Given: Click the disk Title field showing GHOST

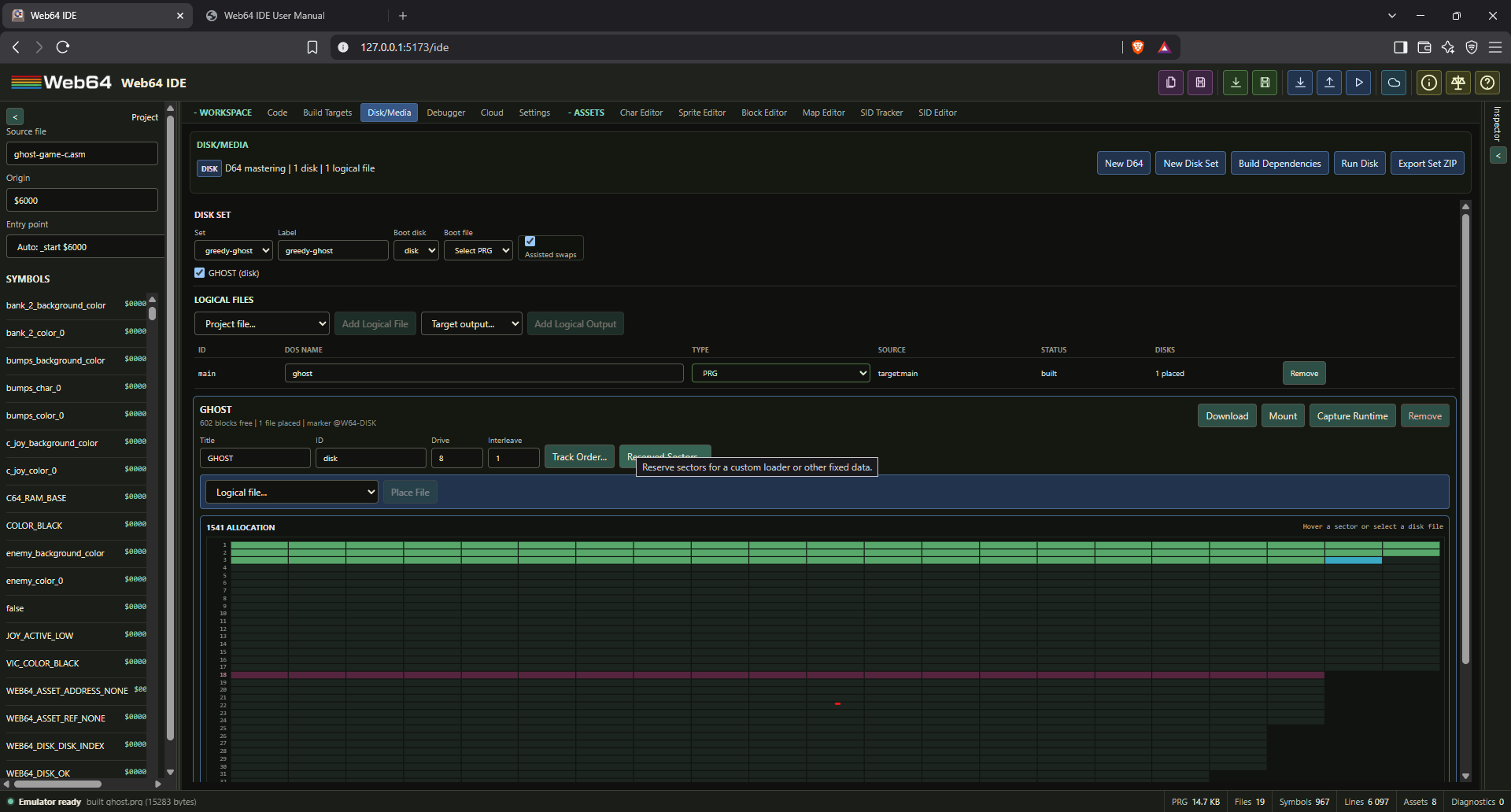Looking at the screenshot, I should coord(255,458).
